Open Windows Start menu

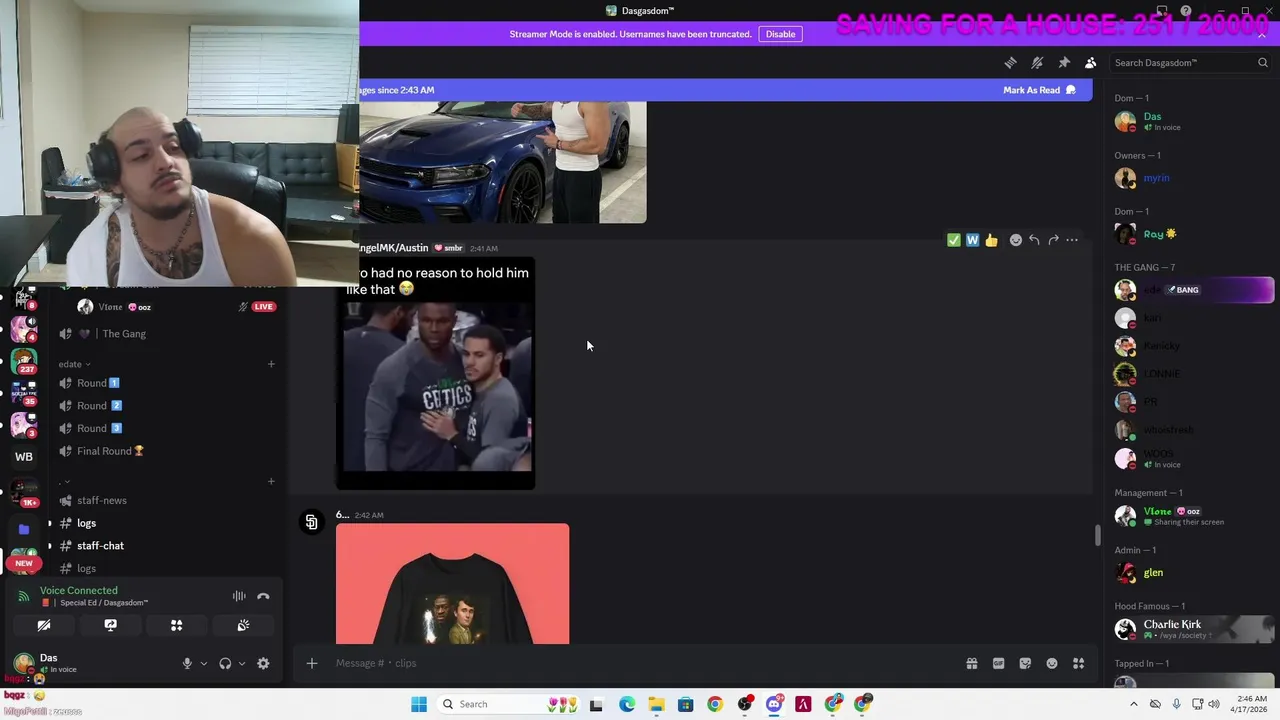(419, 704)
